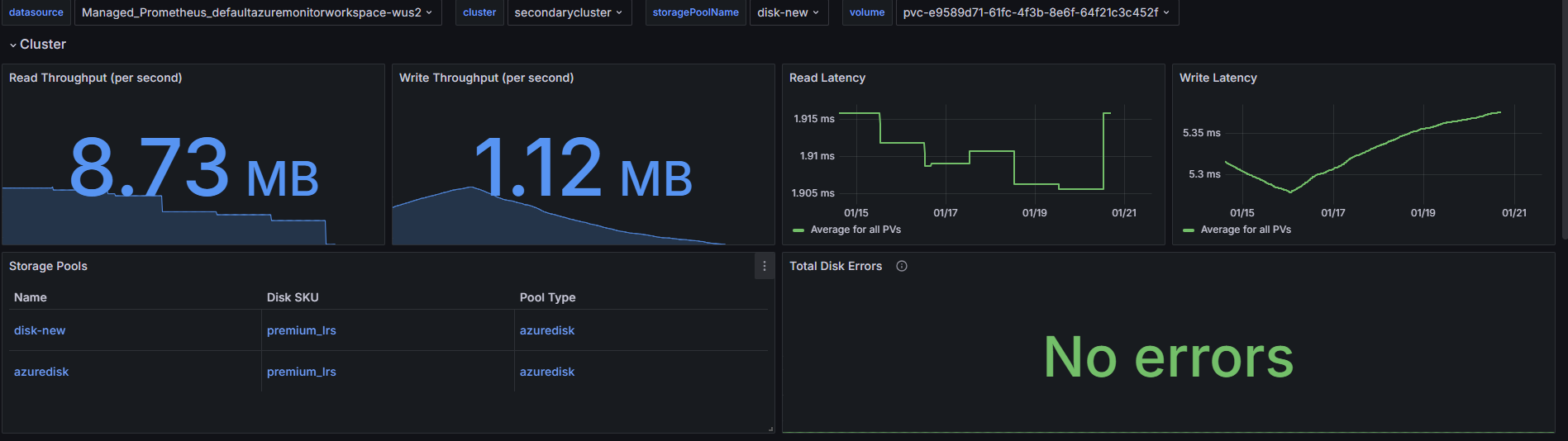The height and width of the screenshot is (441, 1568).
Task: Click the 1.12 MB write throughput value
Action: [583, 168]
